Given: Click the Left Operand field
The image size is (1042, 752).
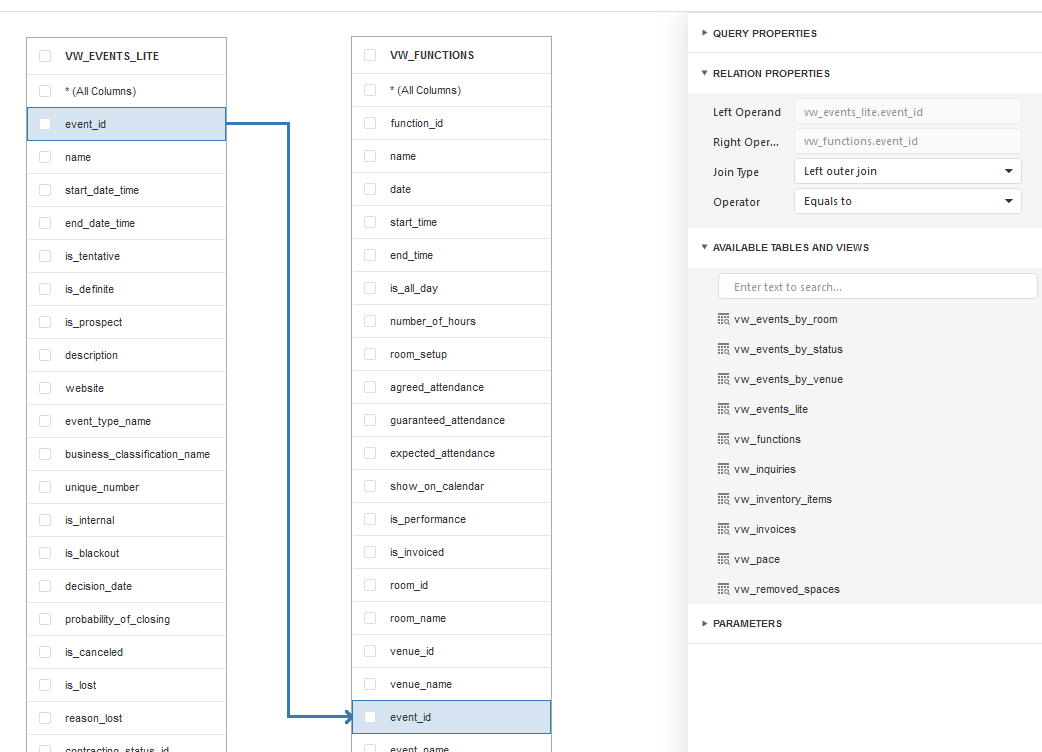Looking at the screenshot, I should click(x=908, y=112).
